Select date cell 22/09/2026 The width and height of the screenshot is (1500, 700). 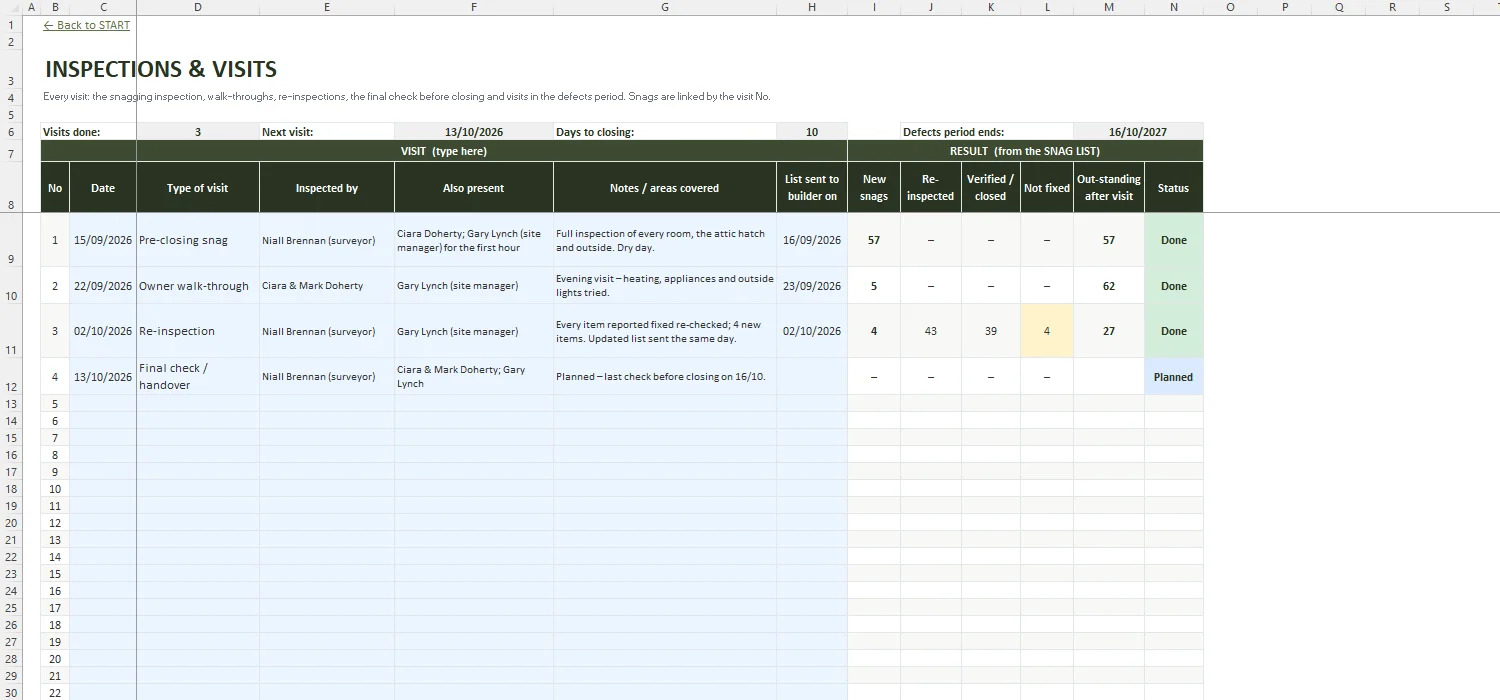pyautogui.click(x=103, y=285)
